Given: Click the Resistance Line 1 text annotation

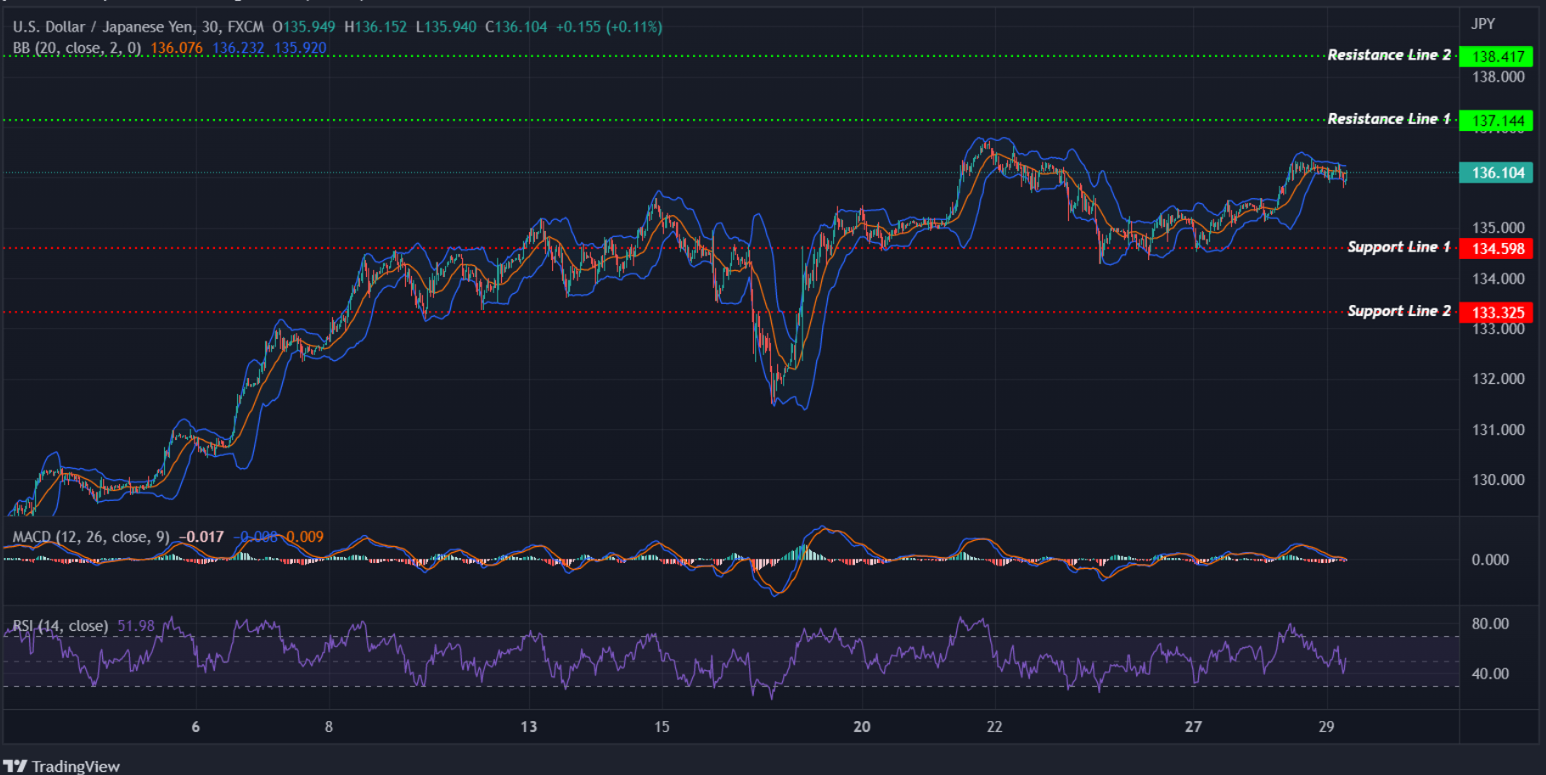Looking at the screenshot, I should [1389, 118].
